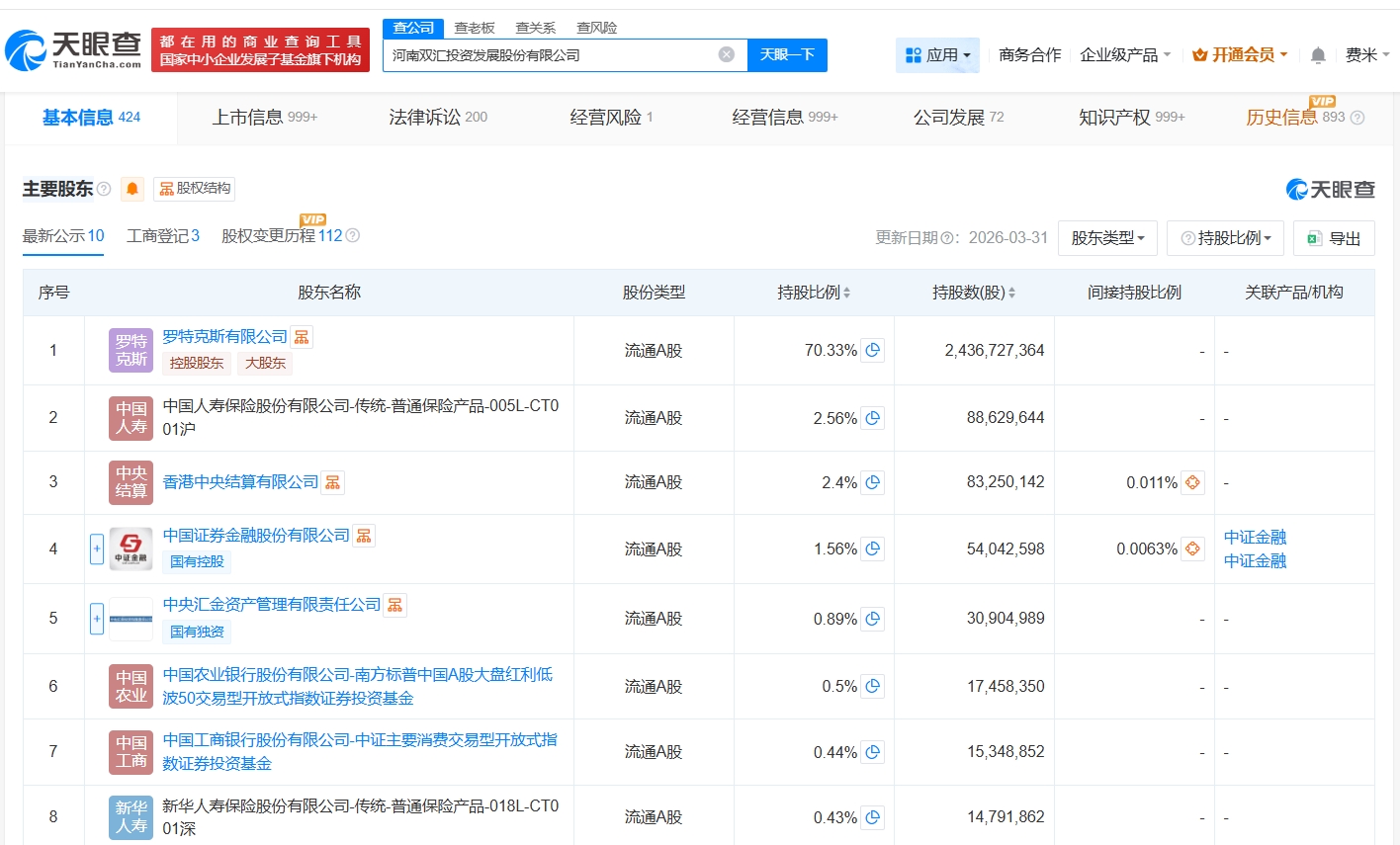Open the 股权结构 button
This screenshot has height=845, width=1400.
(x=195, y=189)
